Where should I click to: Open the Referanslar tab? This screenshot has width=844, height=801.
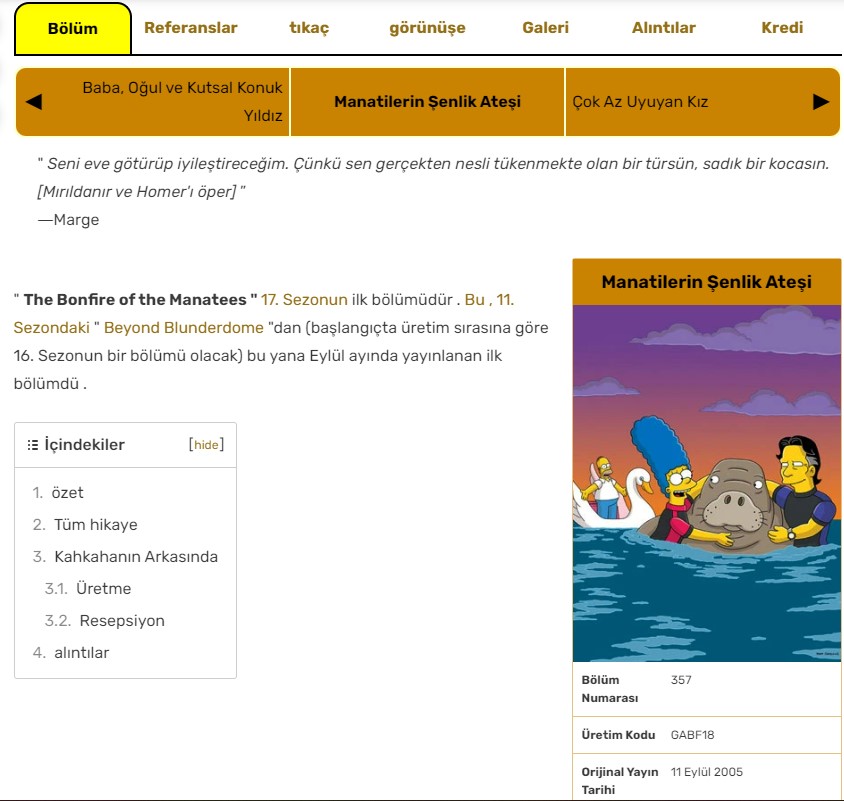pyautogui.click(x=191, y=28)
